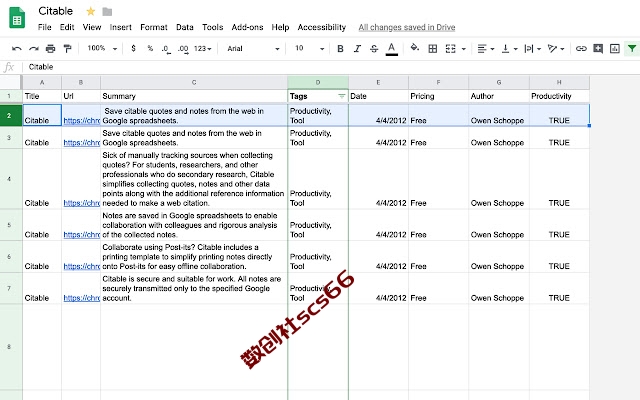Print the spreadsheet with printer icon
The height and width of the screenshot is (400, 640).
[50, 49]
